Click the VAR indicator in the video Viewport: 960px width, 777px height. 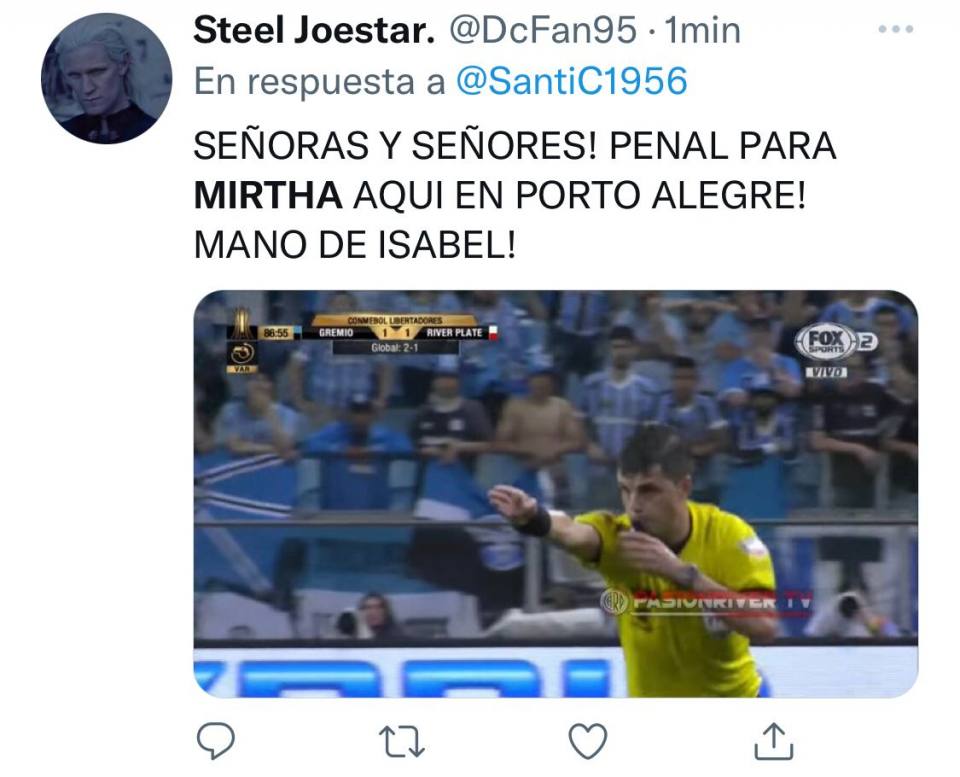(242, 369)
